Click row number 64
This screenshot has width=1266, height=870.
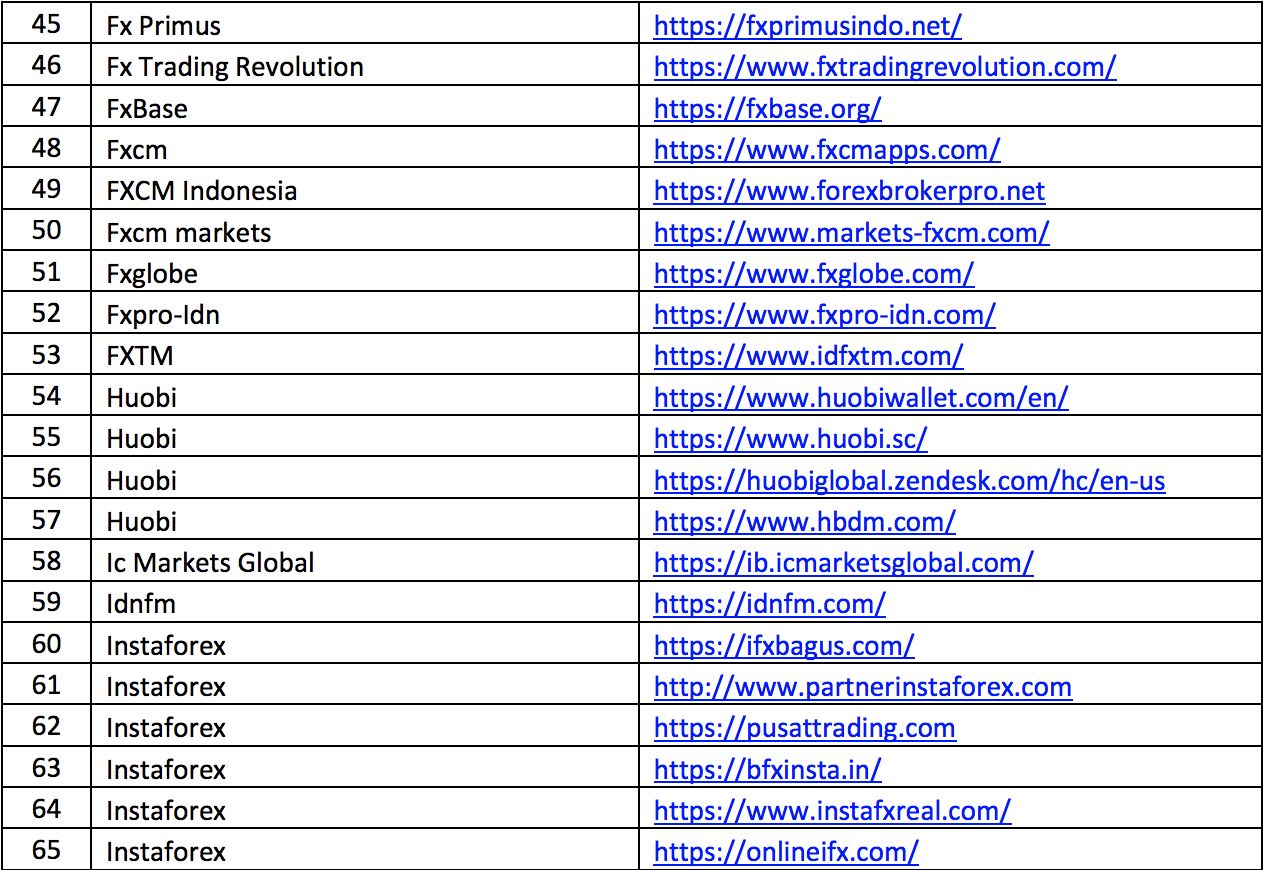coord(47,809)
